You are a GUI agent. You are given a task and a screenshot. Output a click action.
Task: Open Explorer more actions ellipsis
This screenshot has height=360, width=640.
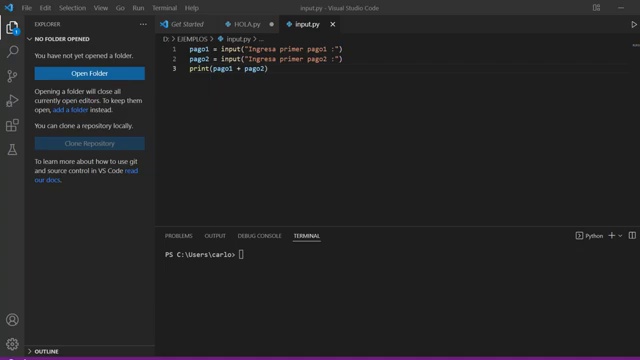pos(143,24)
